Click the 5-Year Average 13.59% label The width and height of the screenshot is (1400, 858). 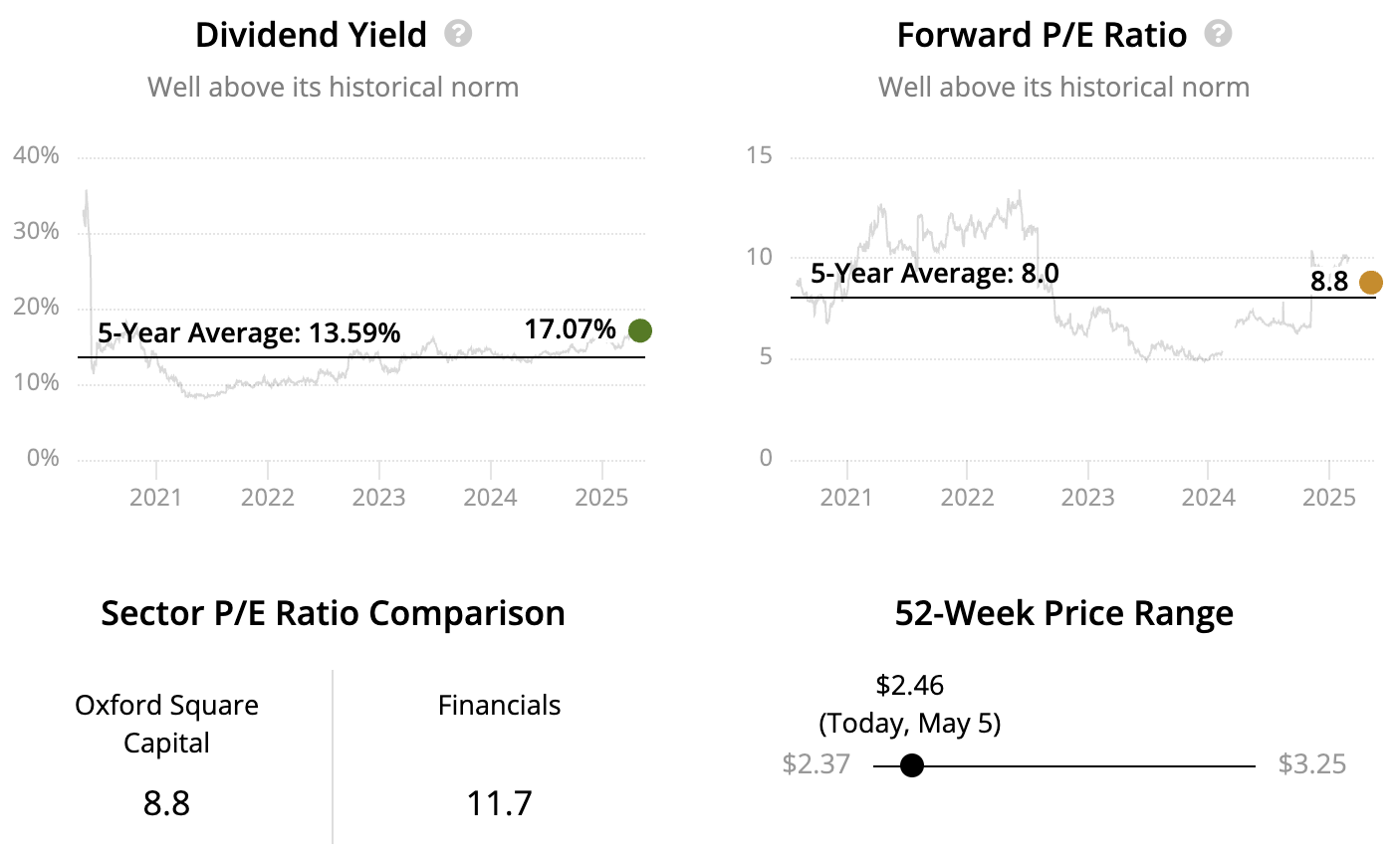(249, 332)
